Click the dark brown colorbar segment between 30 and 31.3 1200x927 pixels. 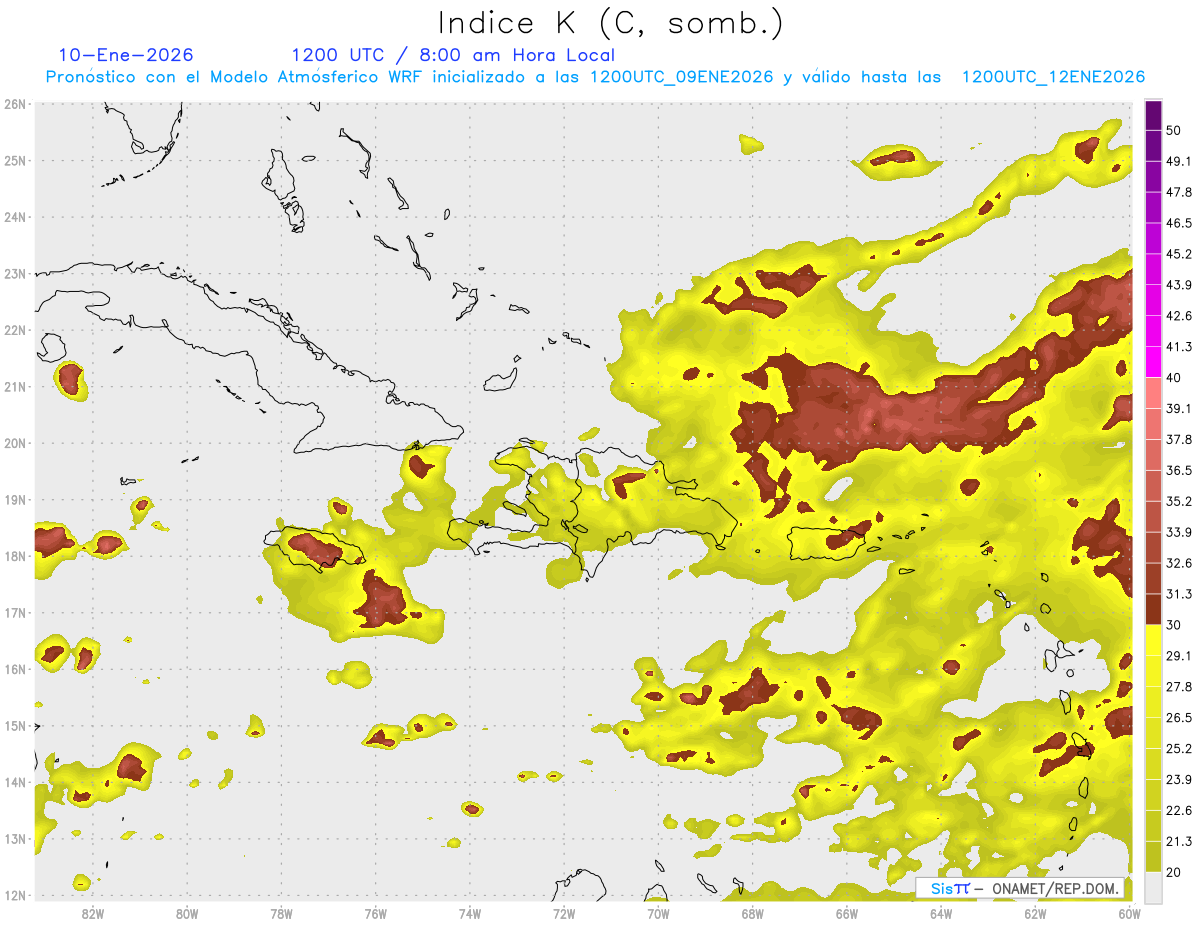tap(1153, 610)
